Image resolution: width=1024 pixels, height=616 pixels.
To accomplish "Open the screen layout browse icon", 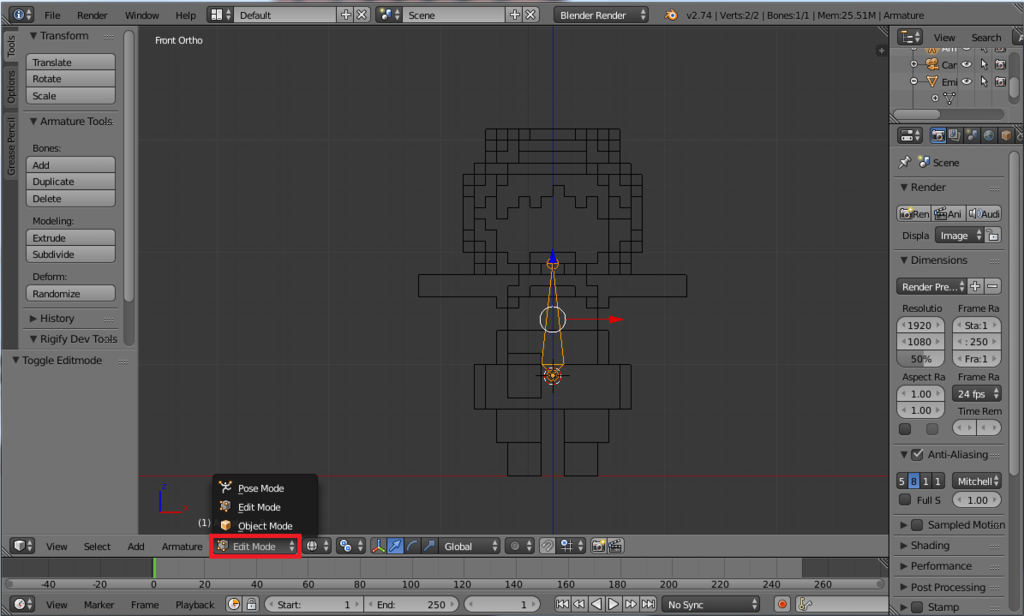I will click(x=221, y=15).
